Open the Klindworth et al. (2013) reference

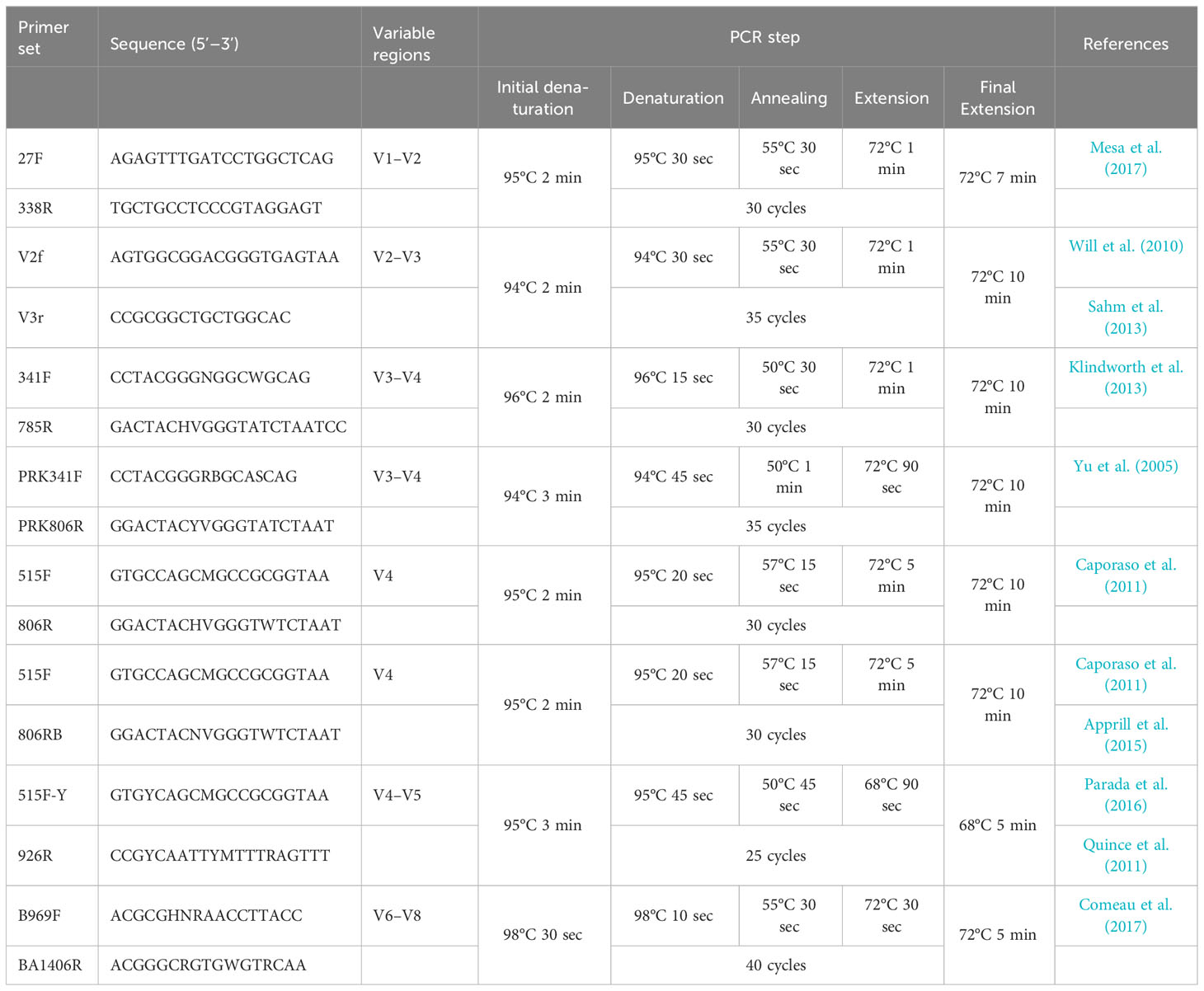[1126, 378]
